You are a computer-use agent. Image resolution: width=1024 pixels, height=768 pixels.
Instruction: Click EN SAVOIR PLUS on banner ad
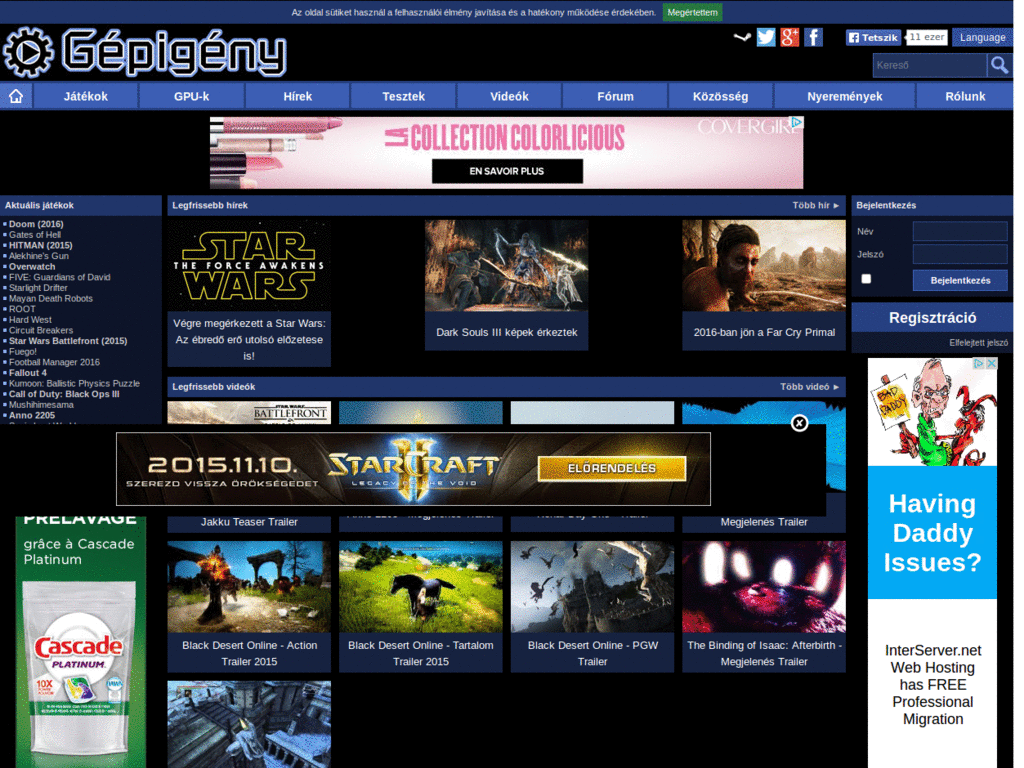pos(507,171)
